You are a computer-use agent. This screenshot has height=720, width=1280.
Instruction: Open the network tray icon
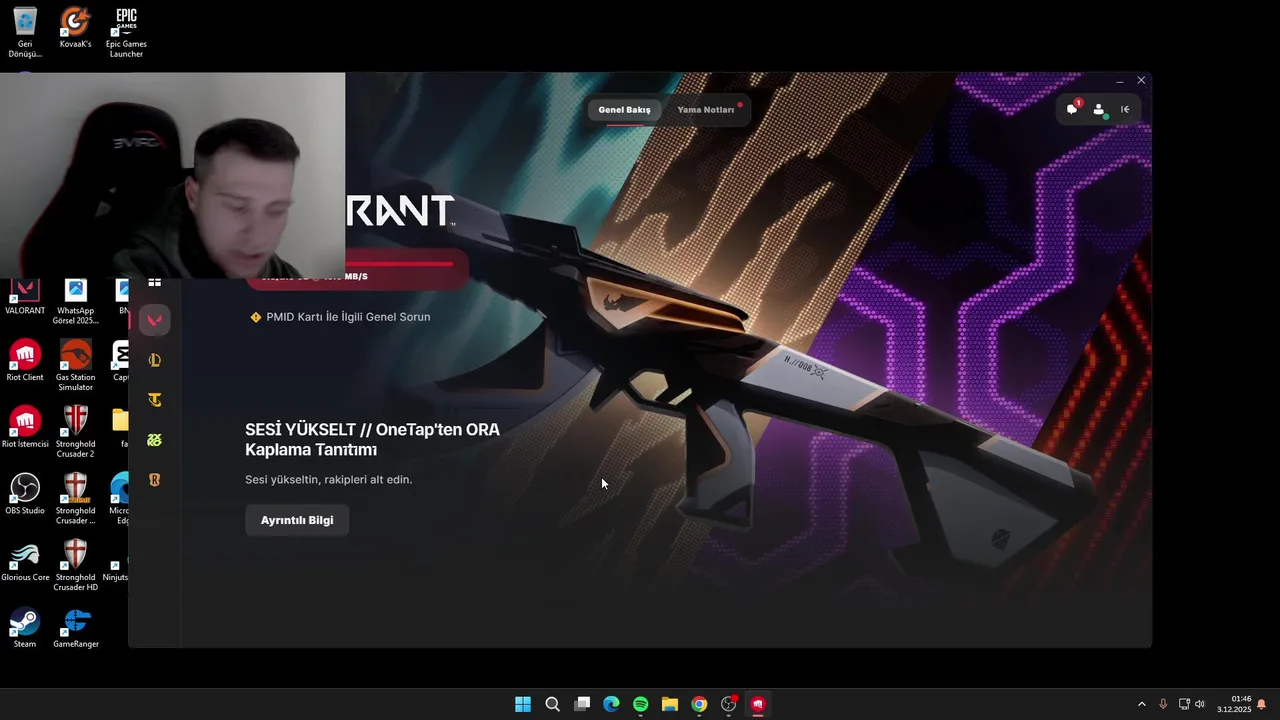click(x=1184, y=704)
